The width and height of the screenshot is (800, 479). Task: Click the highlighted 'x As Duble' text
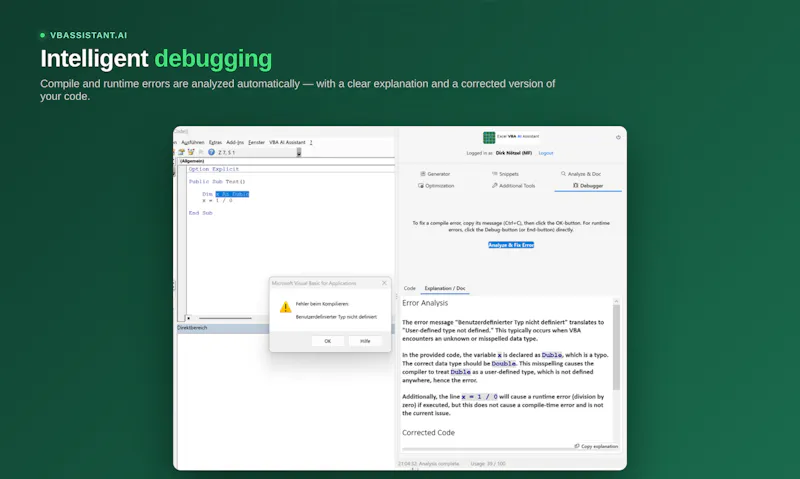click(x=232, y=194)
